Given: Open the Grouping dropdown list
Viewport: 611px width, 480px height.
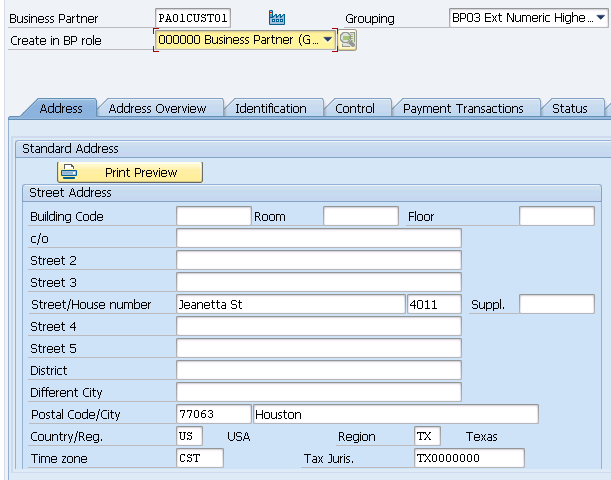Looking at the screenshot, I should 600,18.
